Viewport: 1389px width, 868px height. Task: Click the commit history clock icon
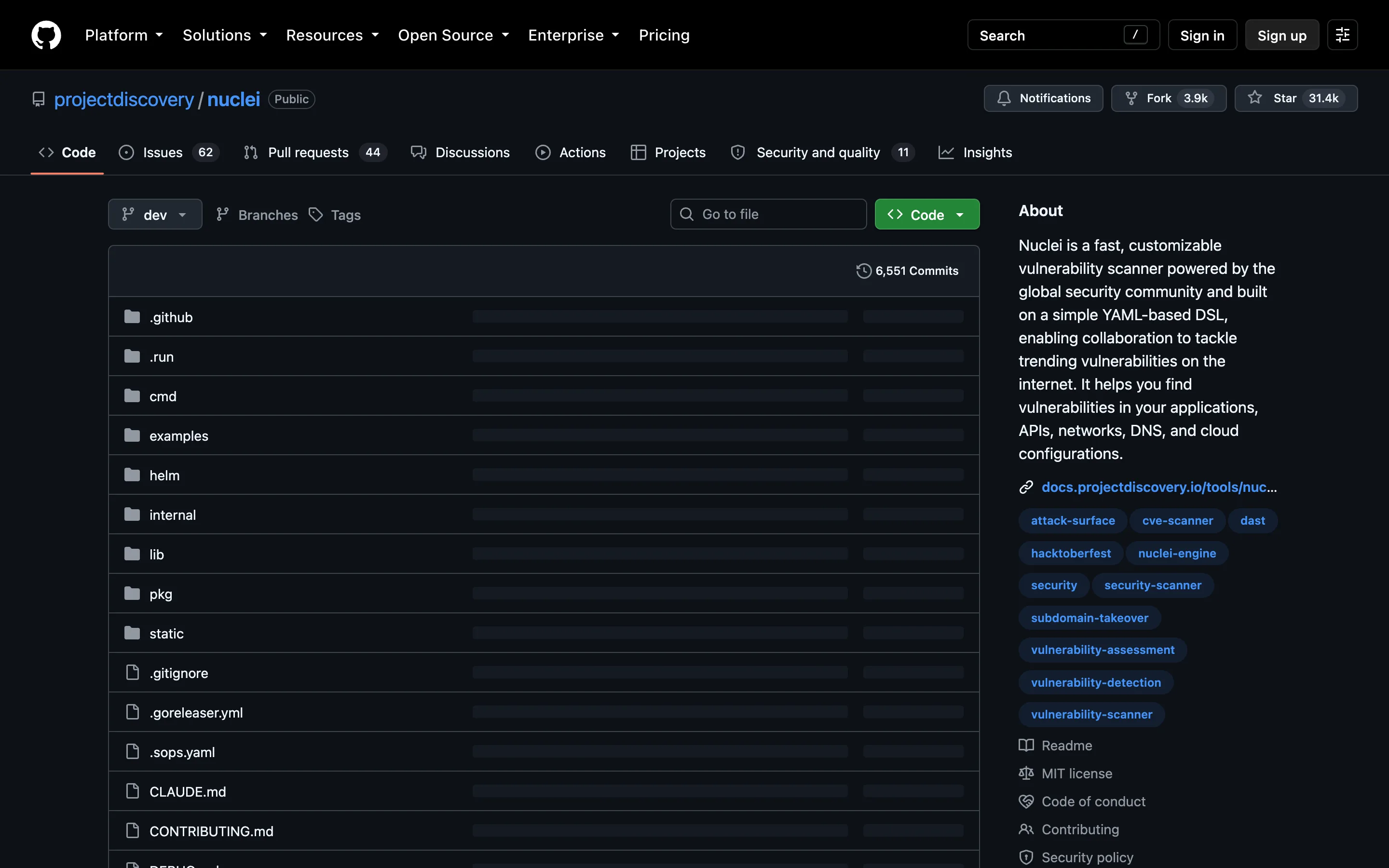(x=863, y=271)
